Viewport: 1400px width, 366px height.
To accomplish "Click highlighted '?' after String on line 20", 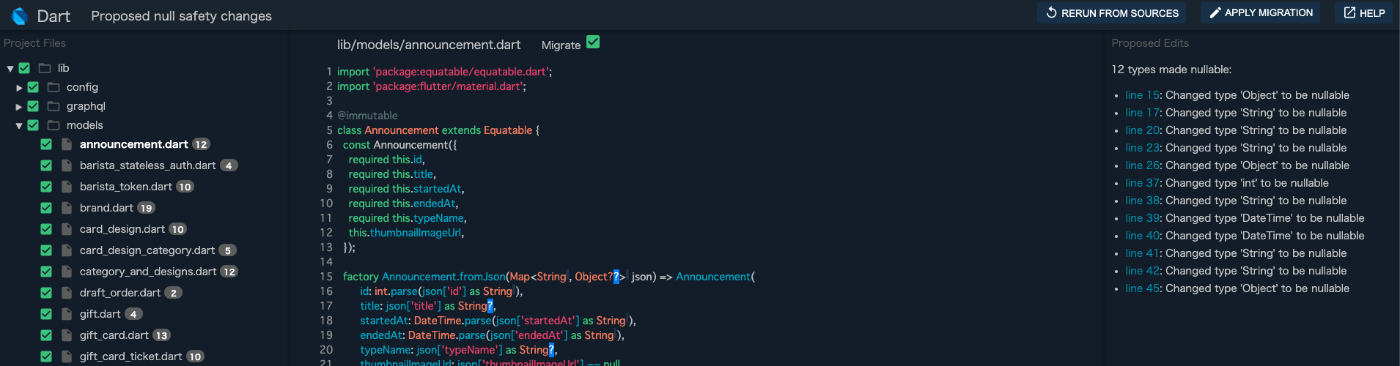I will click(551, 349).
